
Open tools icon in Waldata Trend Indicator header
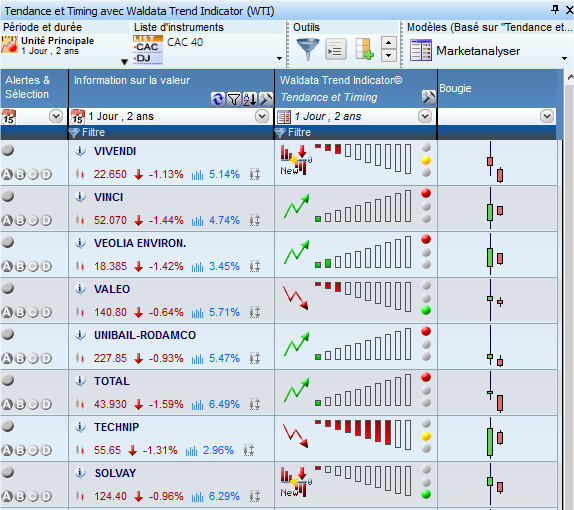point(428,97)
